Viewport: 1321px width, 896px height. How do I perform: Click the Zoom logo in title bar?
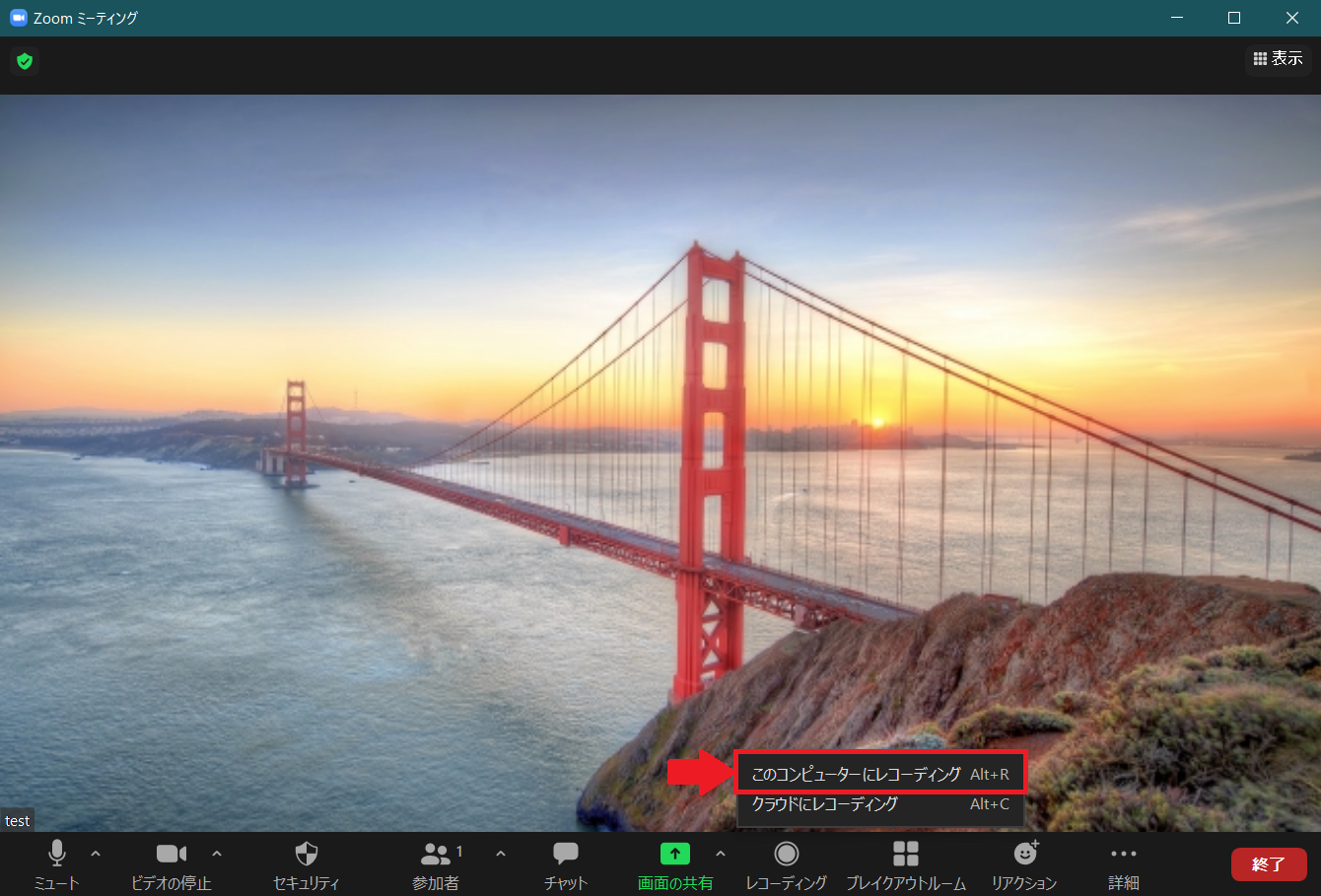point(18,18)
